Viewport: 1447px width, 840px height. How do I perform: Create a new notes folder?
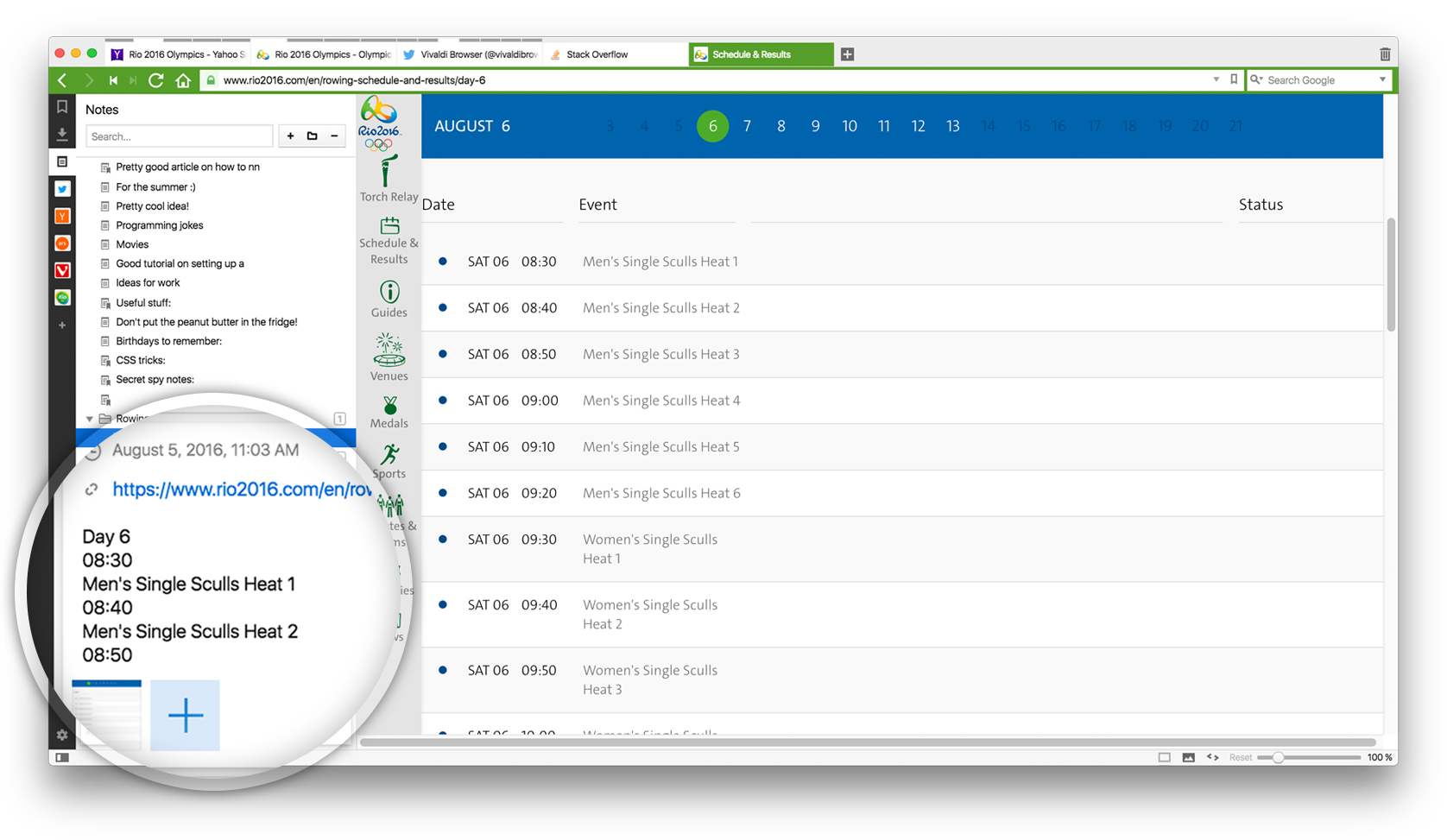click(313, 136)
